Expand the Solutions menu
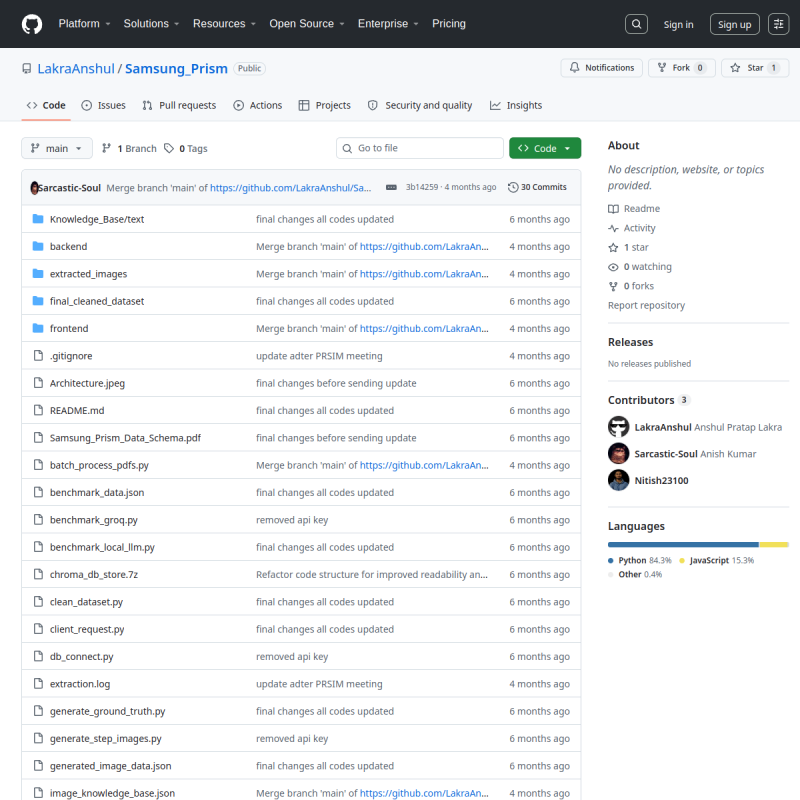 pos(151,24)
